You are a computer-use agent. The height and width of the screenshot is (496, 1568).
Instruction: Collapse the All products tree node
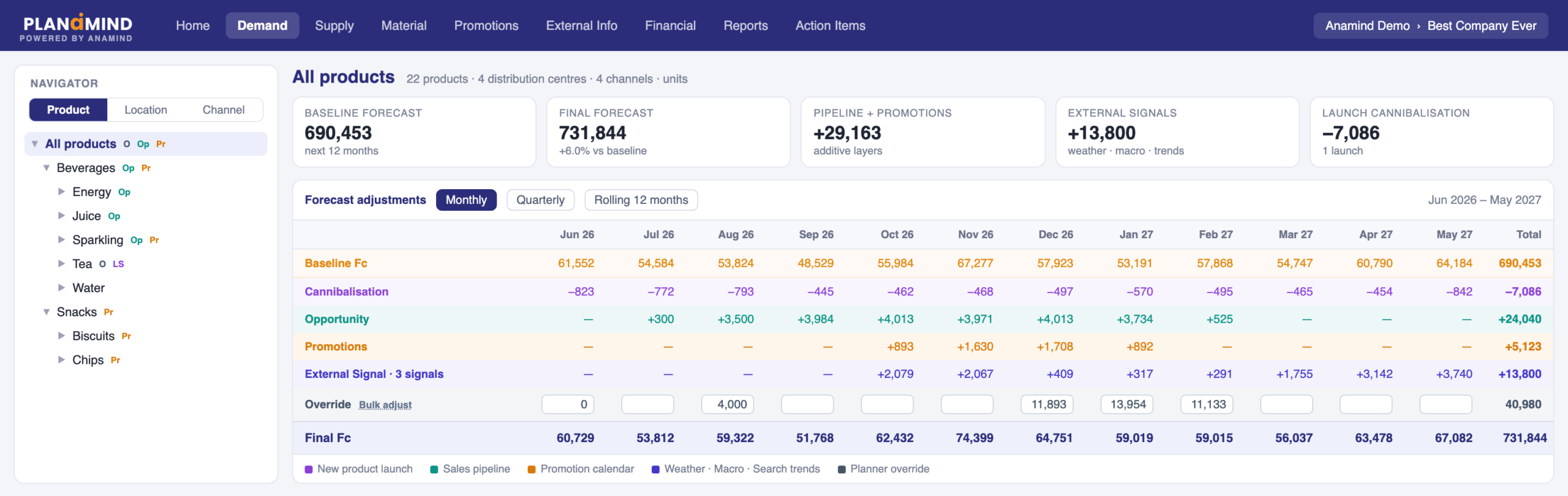(35, 144)
